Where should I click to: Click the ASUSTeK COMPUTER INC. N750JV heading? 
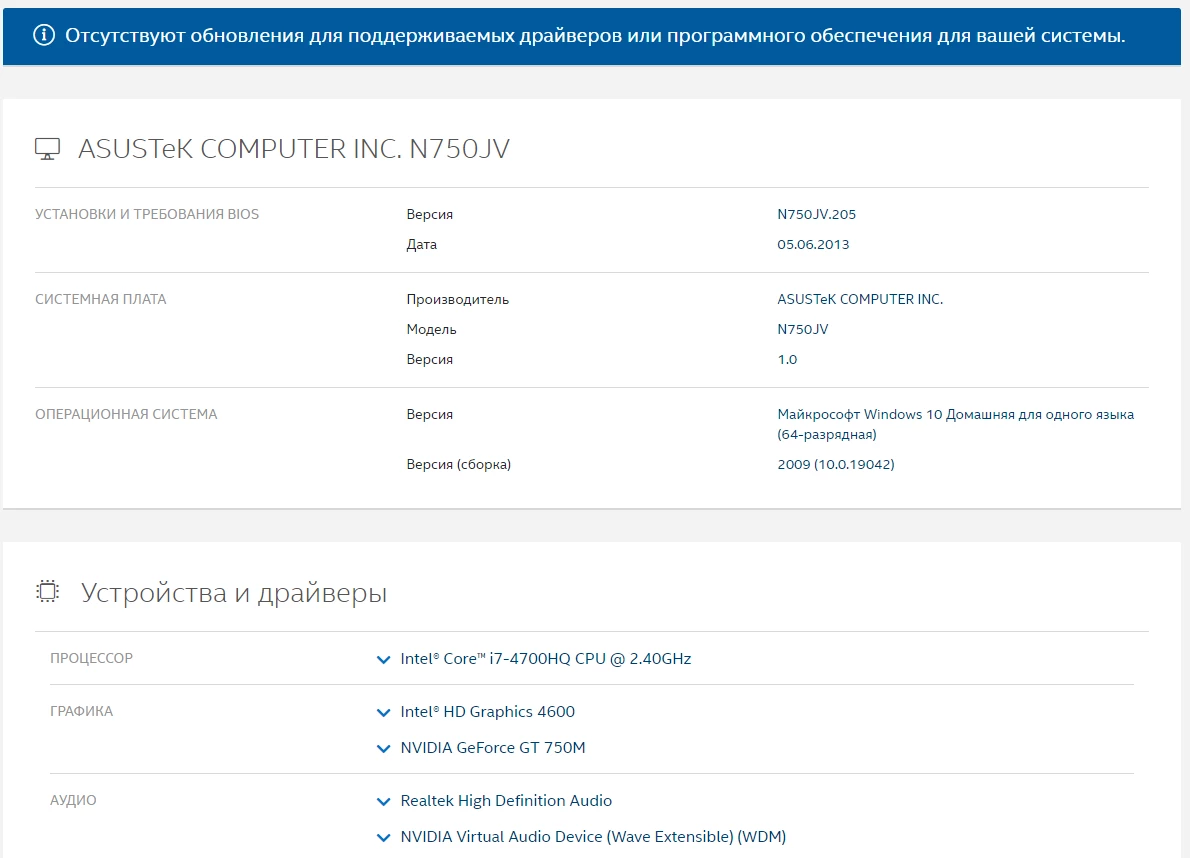pos(294,149)
